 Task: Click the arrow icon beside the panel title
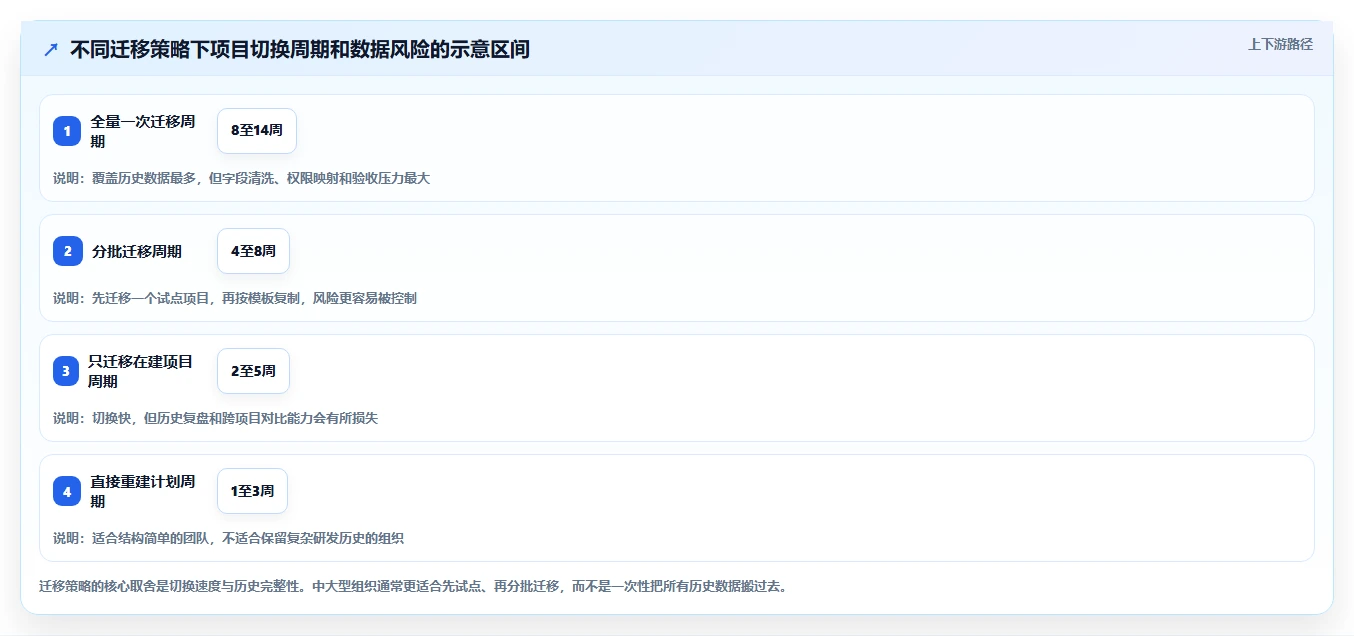point(51,50)
